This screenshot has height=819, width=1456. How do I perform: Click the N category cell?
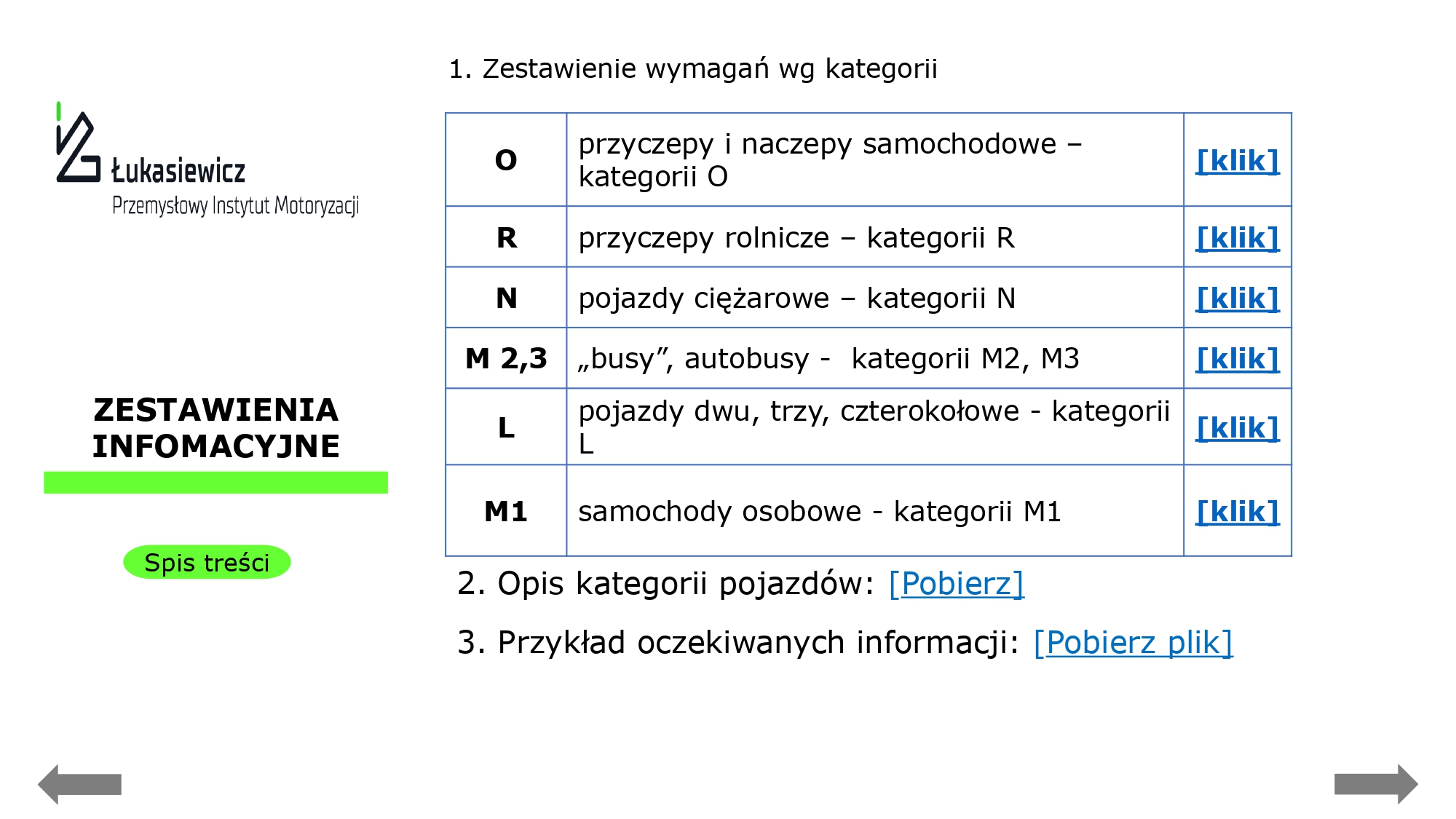(x=506, y=298)
